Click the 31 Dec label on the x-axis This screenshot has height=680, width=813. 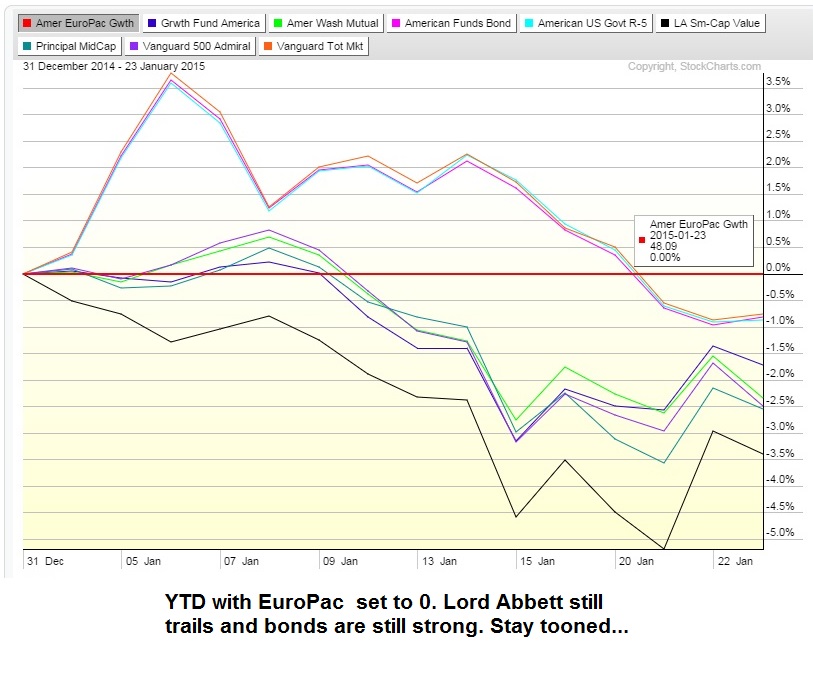point(46,561)
